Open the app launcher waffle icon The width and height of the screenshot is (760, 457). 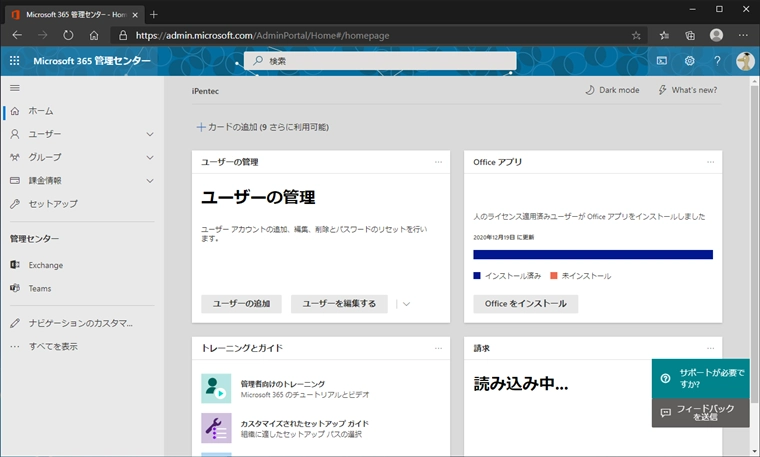(15, 61)
